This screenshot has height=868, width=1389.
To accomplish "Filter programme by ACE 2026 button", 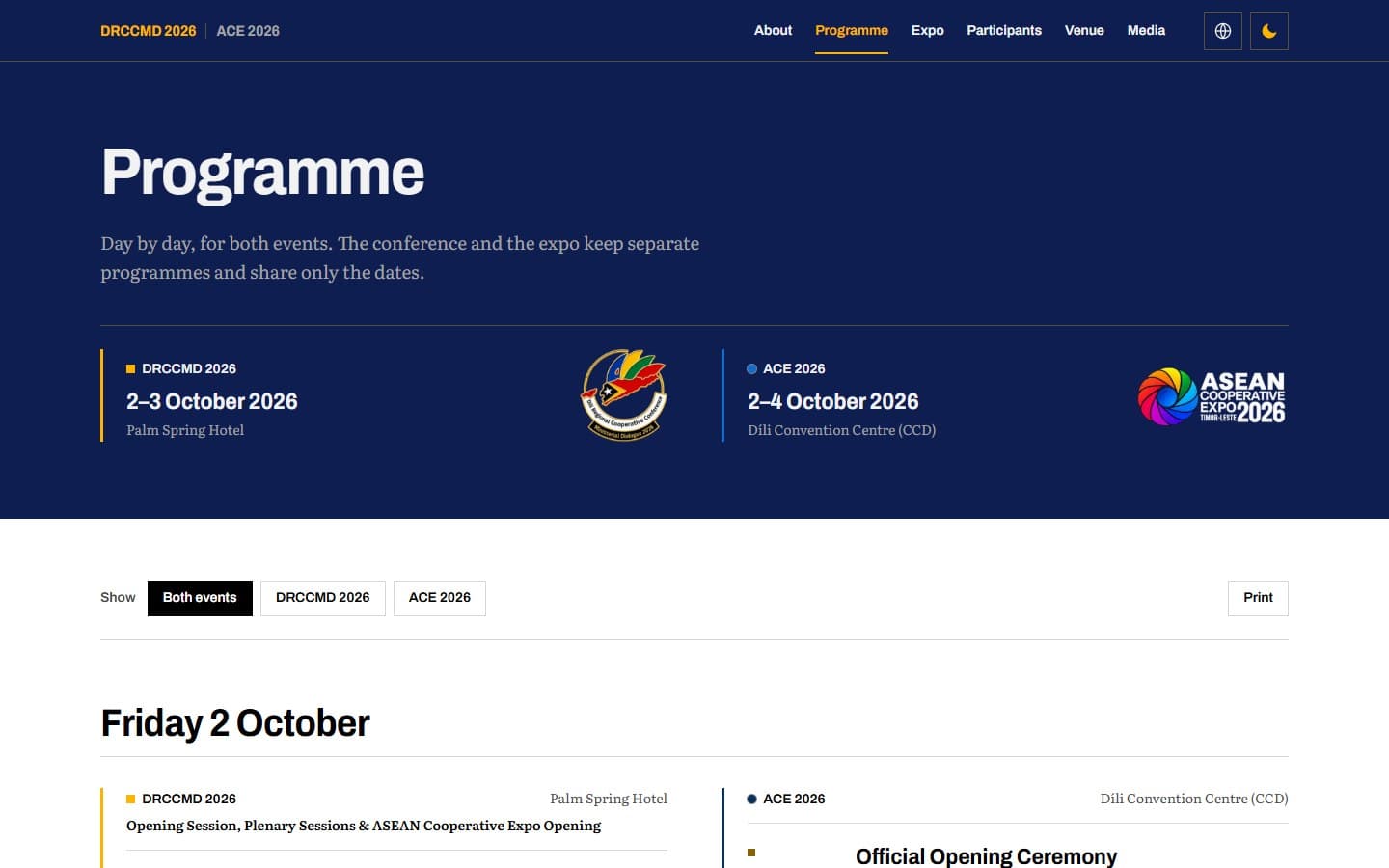I will (440, 598).
